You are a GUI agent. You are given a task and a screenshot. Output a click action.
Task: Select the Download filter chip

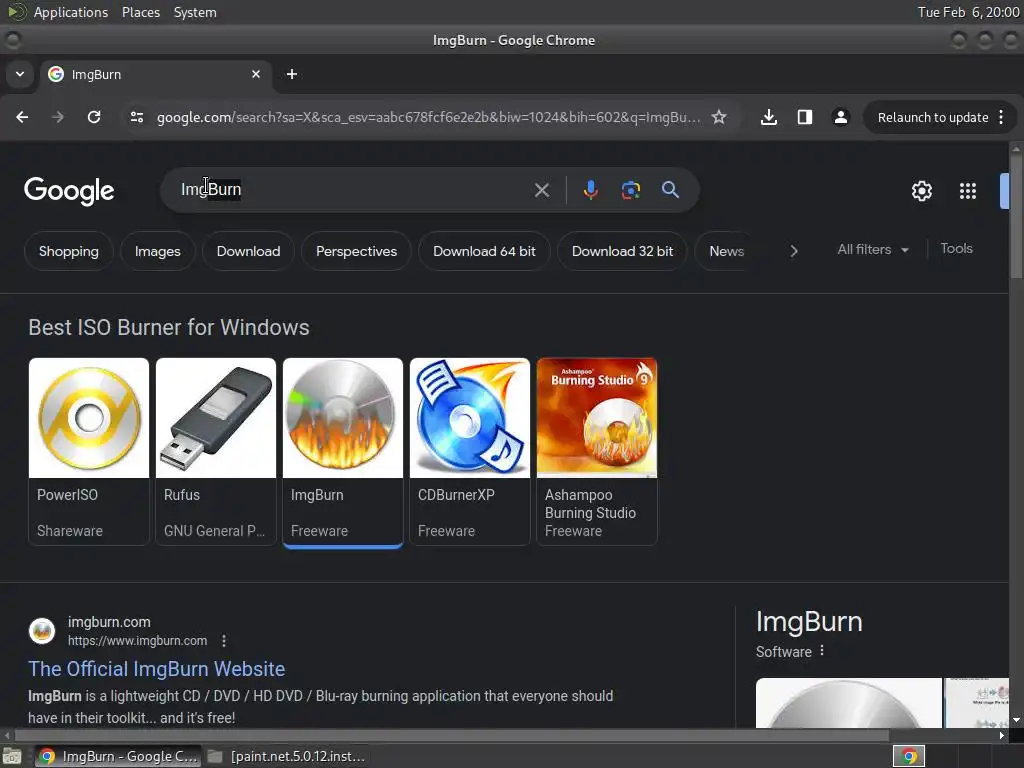(248, 251)
